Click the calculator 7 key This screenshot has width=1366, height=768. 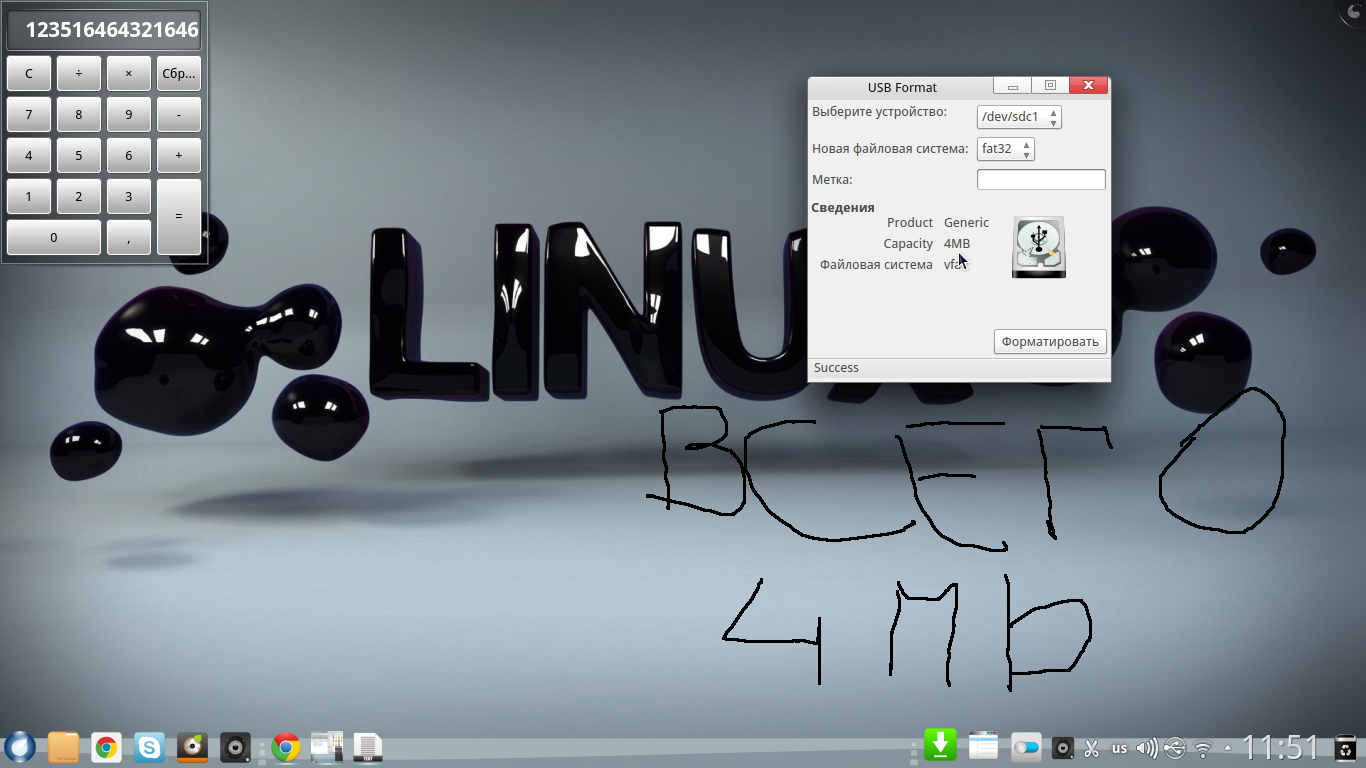pyautogui.click(x=29, y=114)
